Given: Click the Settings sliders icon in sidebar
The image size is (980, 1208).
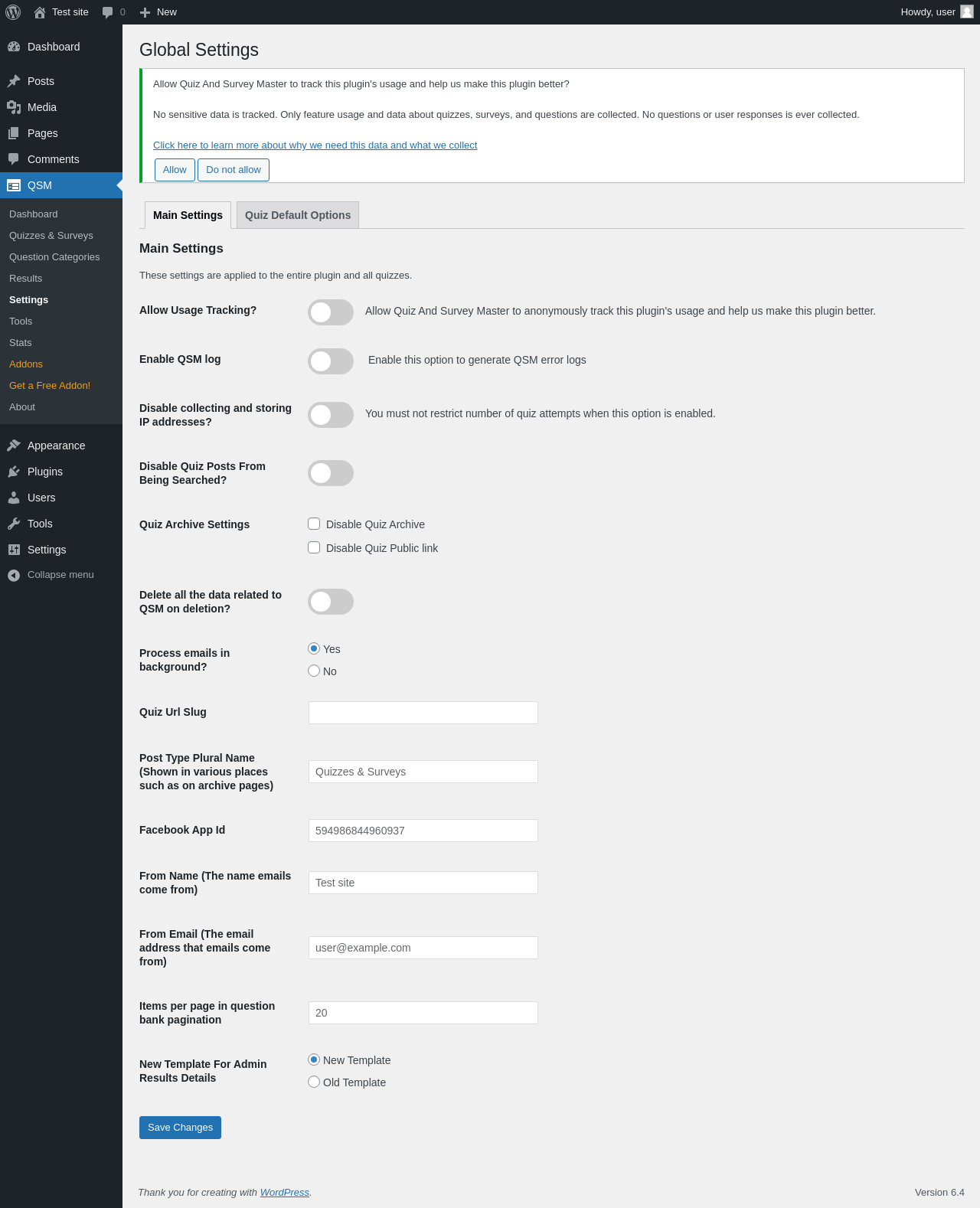Looking at the screenshot, I should [14, 550].
